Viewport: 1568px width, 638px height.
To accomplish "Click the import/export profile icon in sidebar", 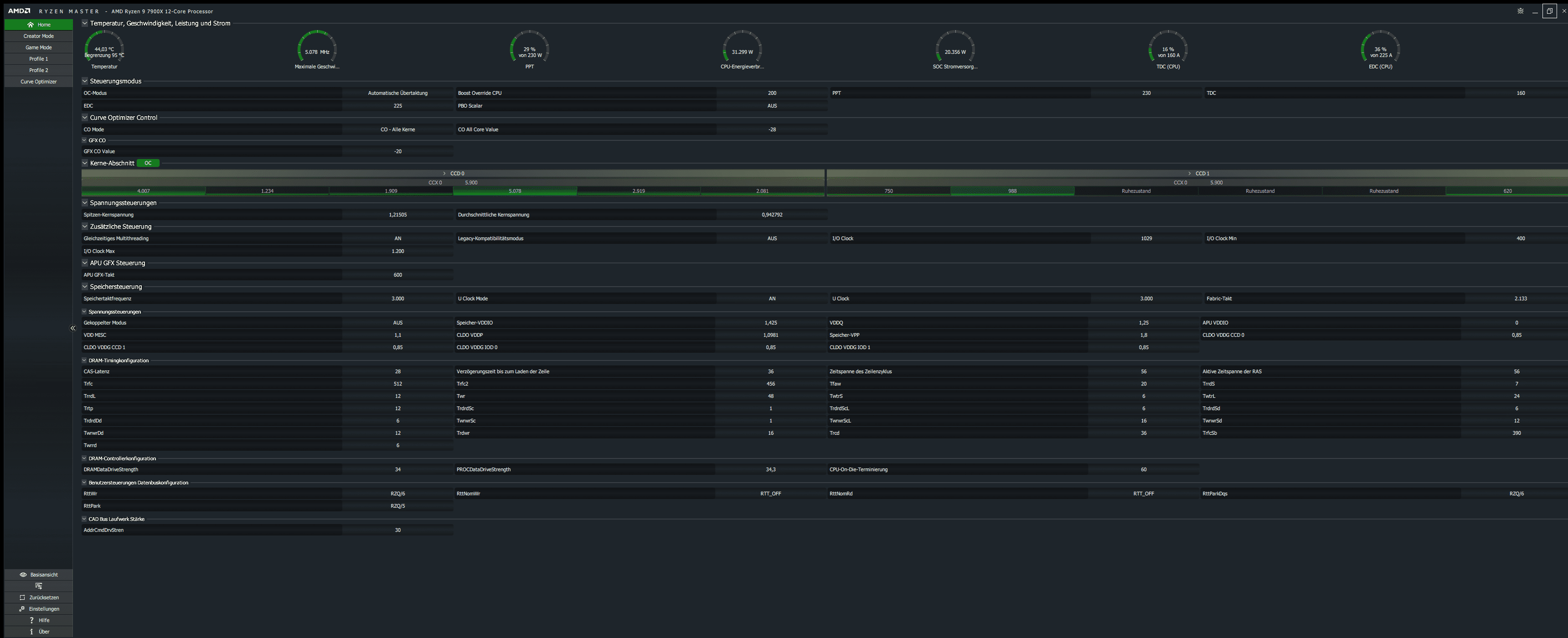I will pyautogui.click(x=38, y=586).
